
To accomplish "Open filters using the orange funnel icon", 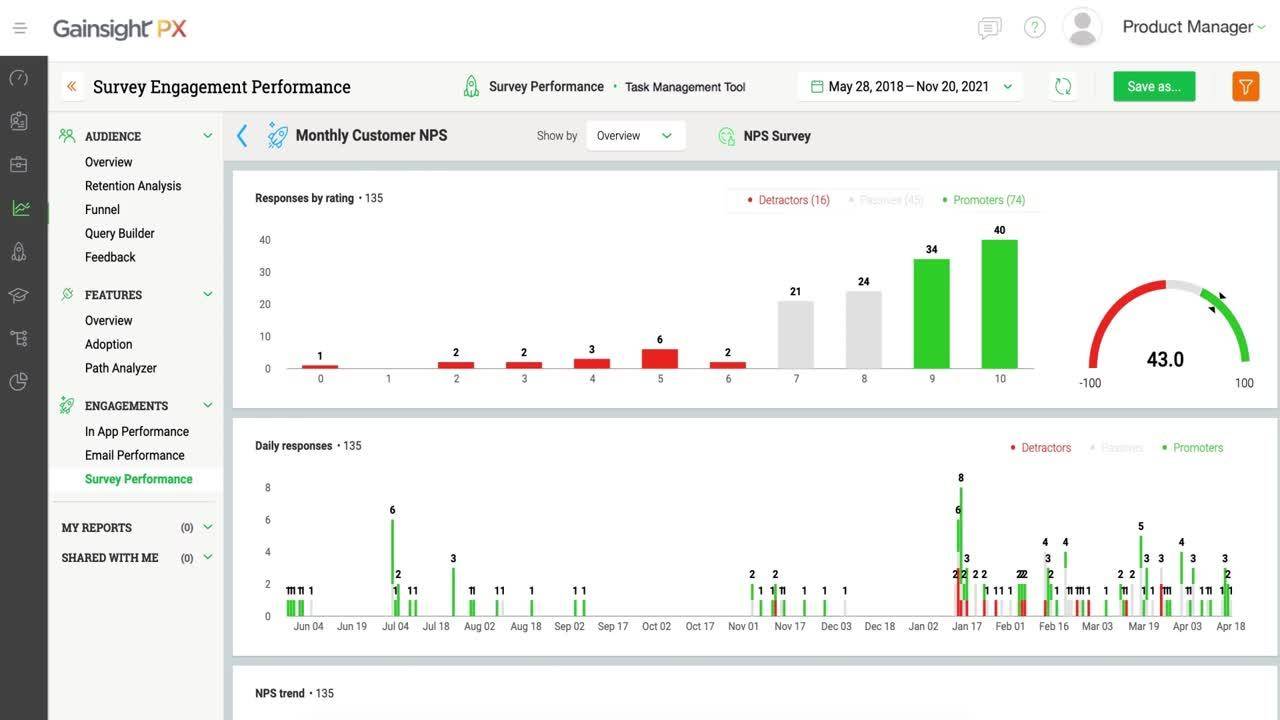I will 1245,86.
